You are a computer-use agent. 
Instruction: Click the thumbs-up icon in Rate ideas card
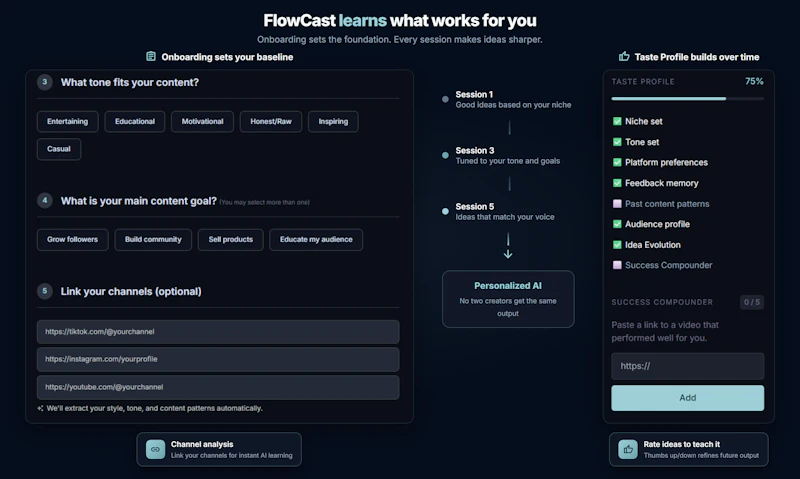coord(628,449)
